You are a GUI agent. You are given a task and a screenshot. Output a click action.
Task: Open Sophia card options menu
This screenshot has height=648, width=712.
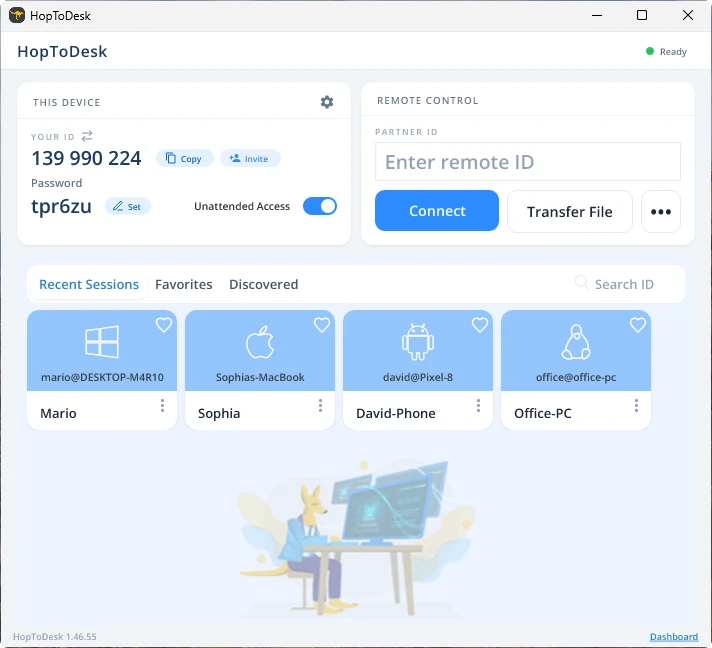320,406
